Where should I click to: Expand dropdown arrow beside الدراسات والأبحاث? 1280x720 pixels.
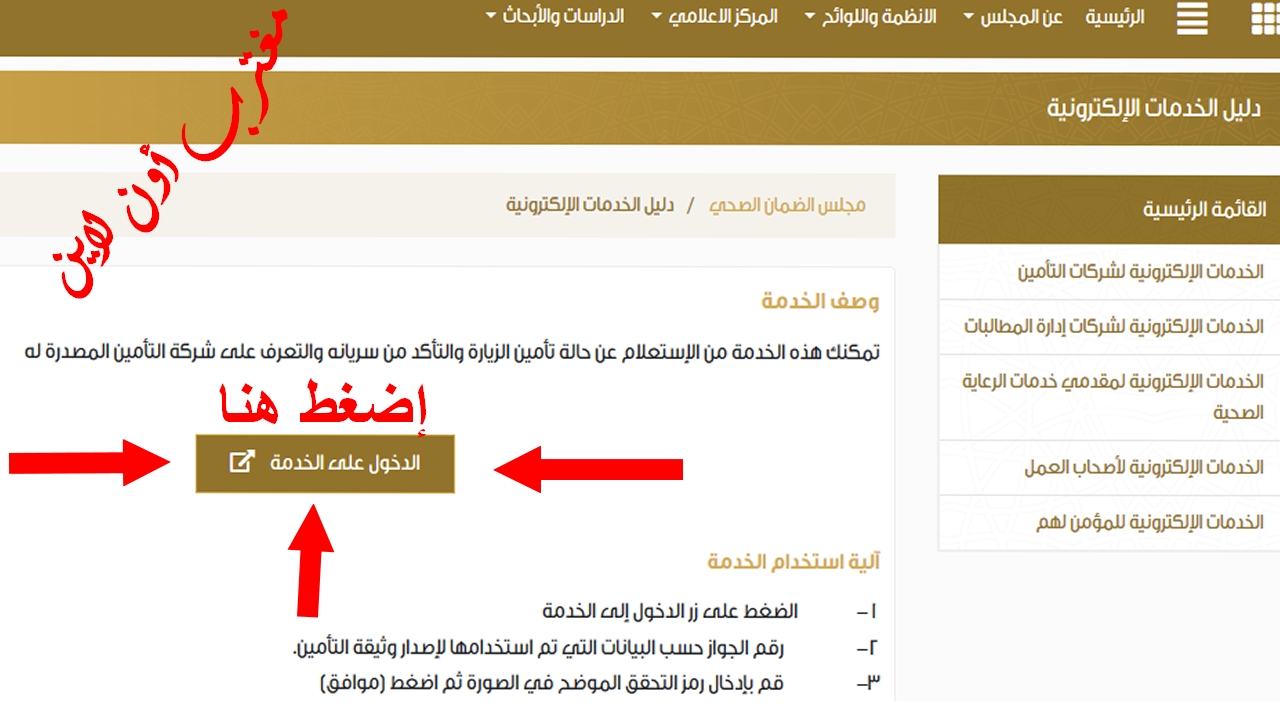point(491,17)
